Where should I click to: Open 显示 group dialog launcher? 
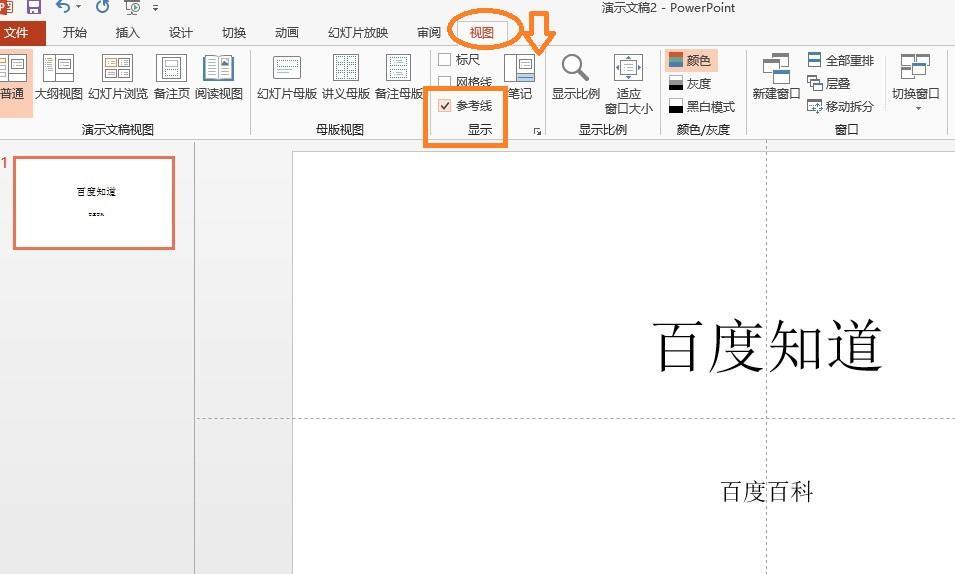point(537,131)
